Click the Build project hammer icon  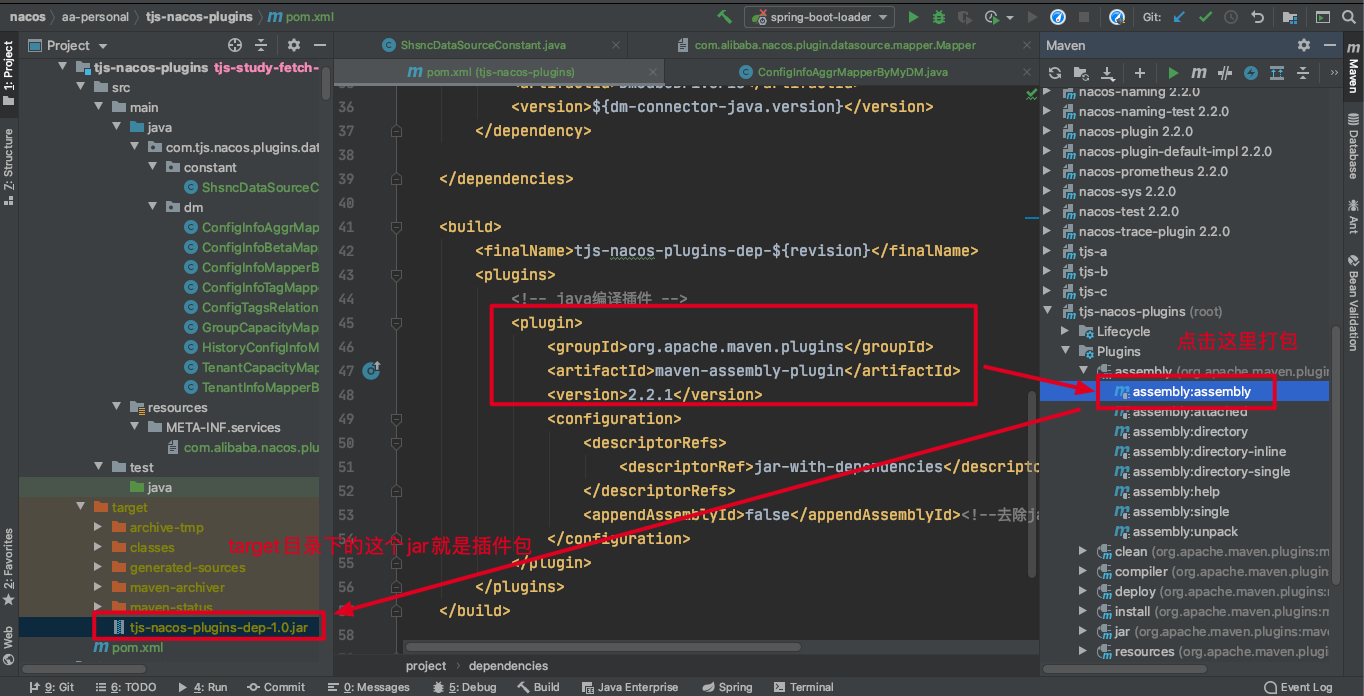click(724, 17)
